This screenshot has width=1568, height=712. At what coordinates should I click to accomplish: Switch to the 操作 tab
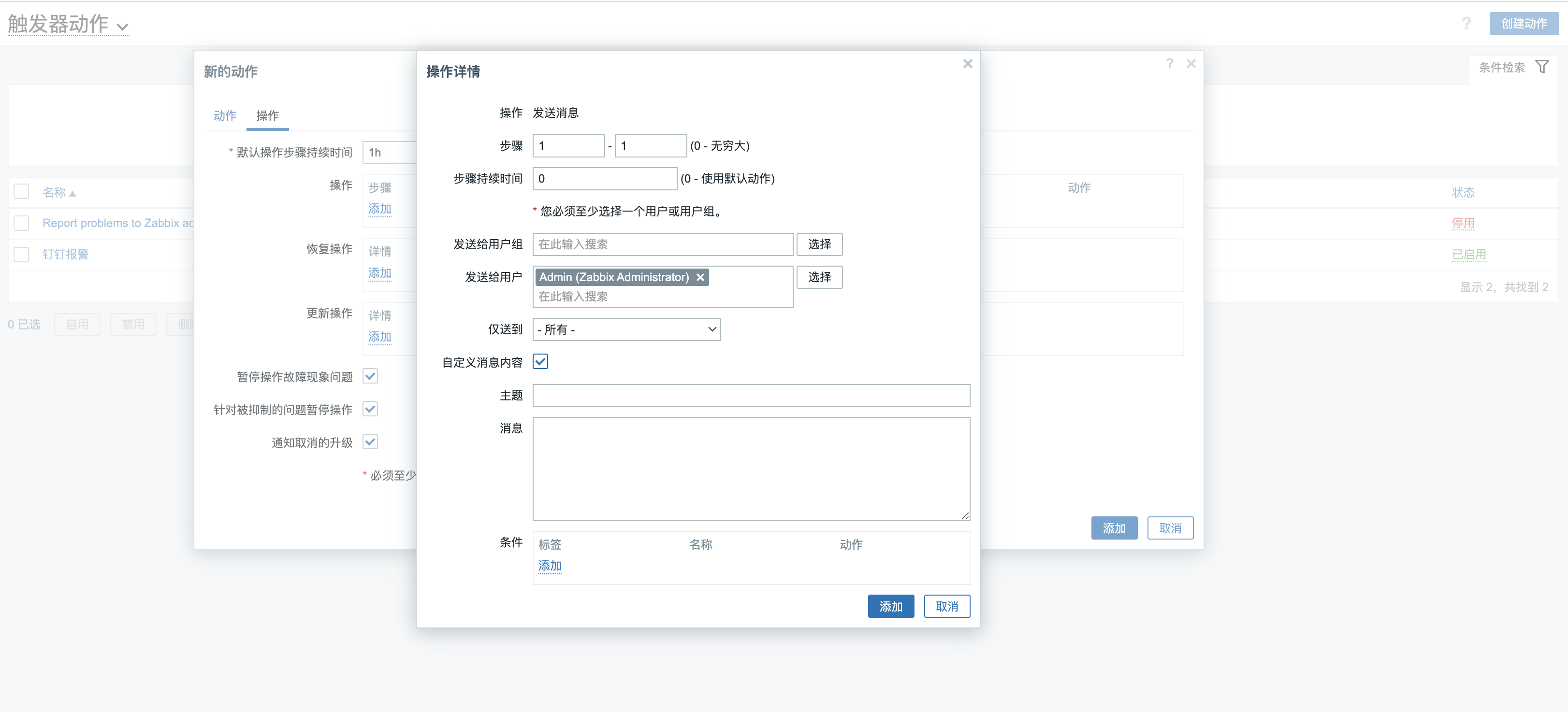pos(267,115)
